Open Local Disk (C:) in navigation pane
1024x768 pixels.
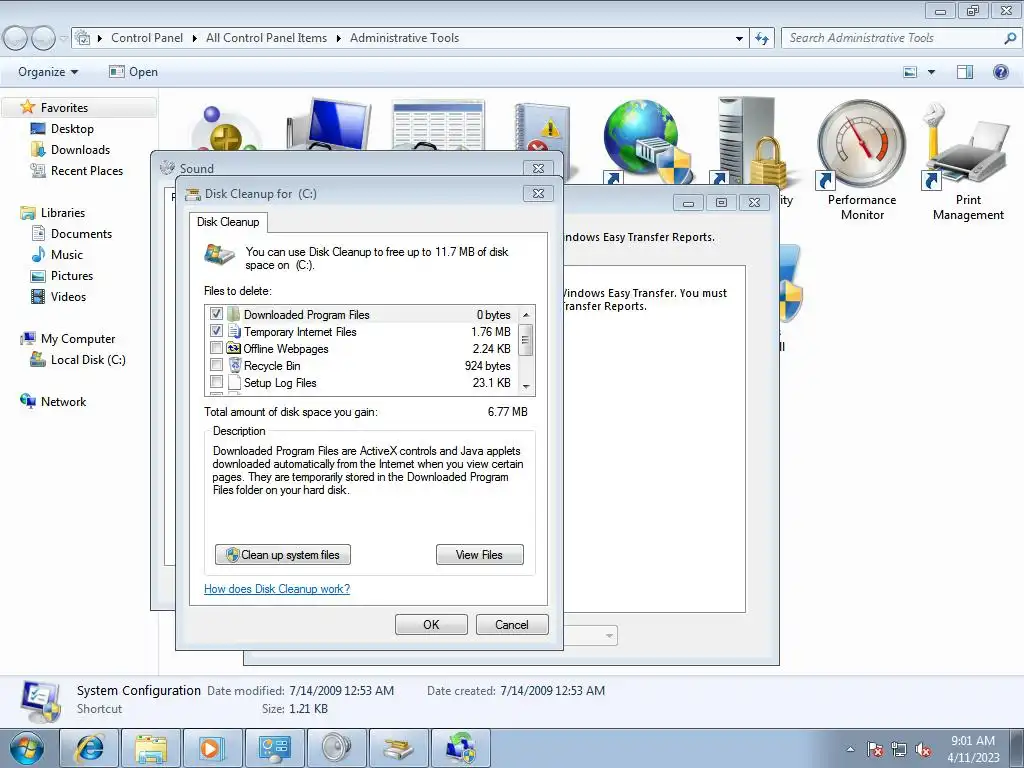click(x=88, y=359)
